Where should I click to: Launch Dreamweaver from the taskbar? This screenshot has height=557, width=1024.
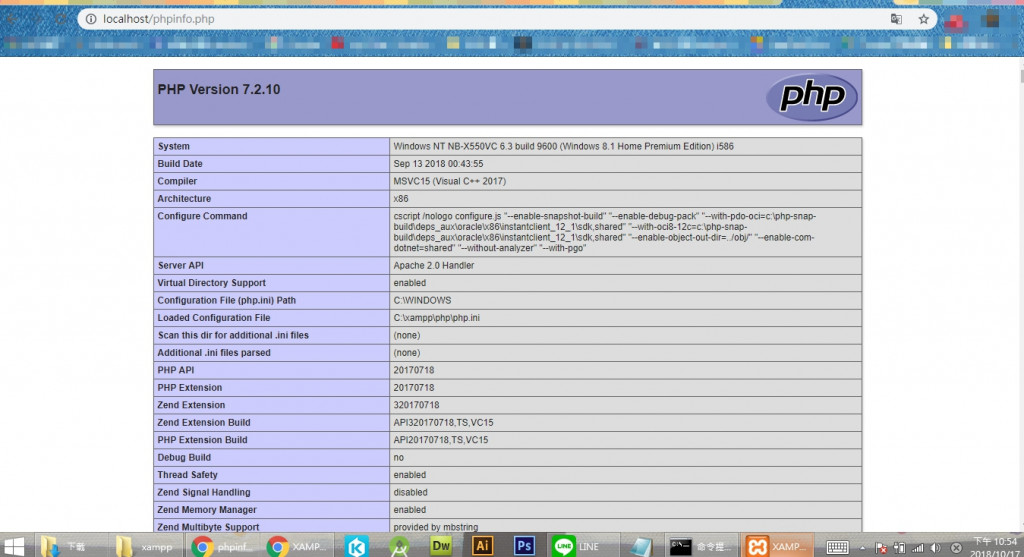(441, 546)
